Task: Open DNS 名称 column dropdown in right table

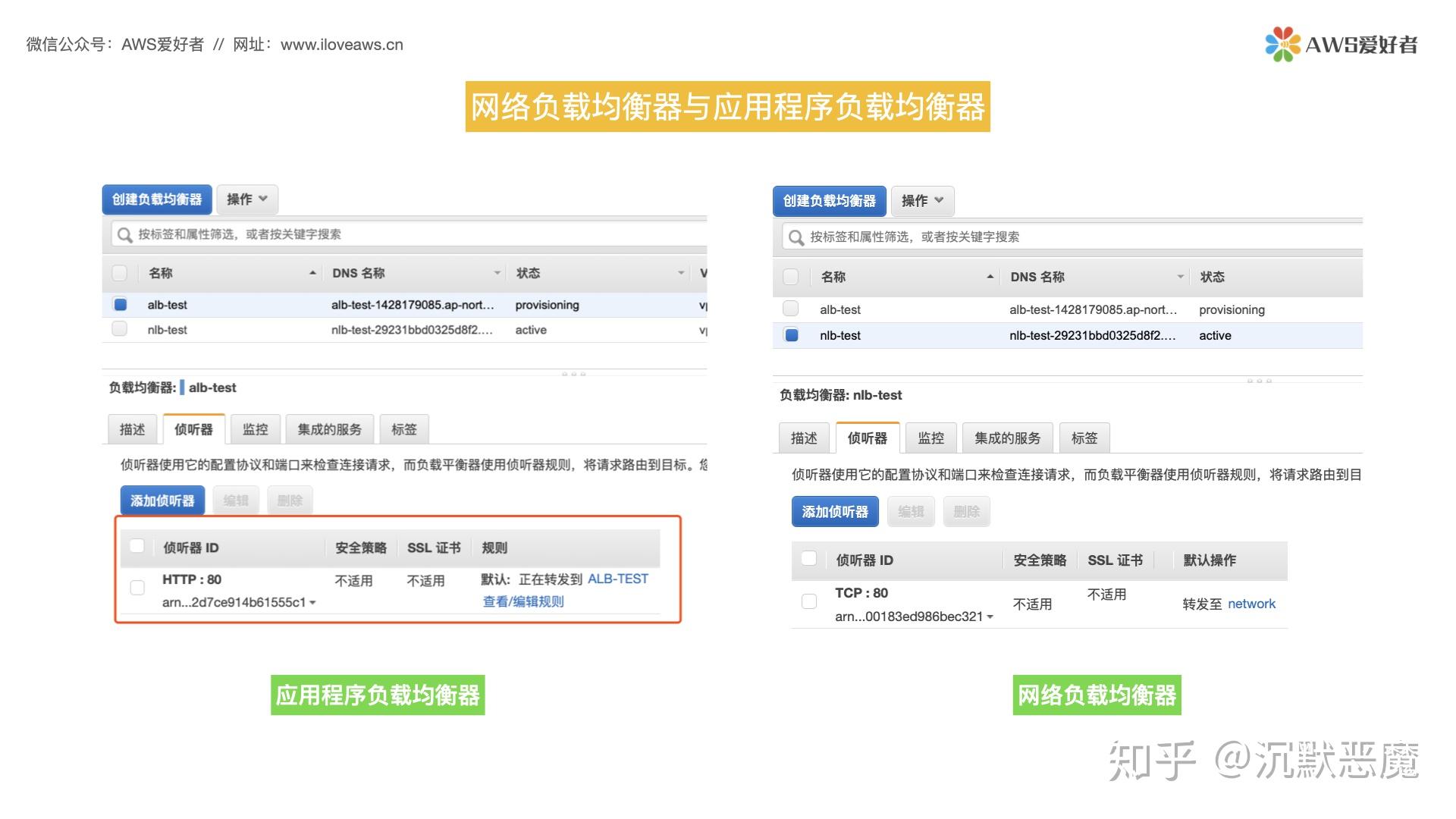Action: pyautogui.click(x=1180, y=277)
